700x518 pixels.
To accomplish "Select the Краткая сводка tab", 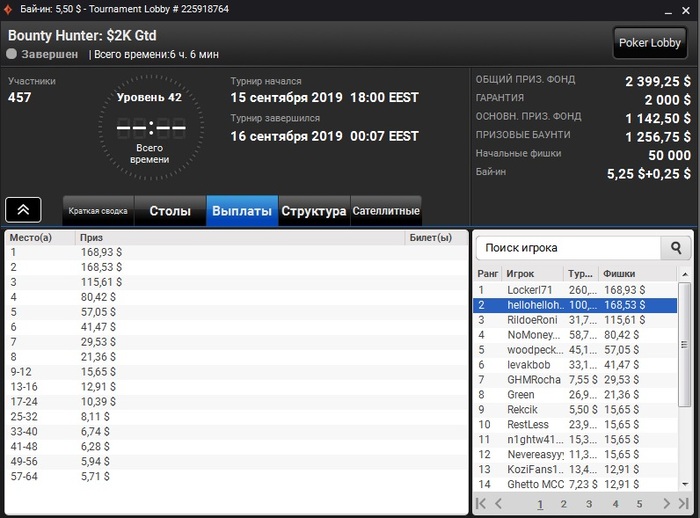I will (x=98, y=211).
